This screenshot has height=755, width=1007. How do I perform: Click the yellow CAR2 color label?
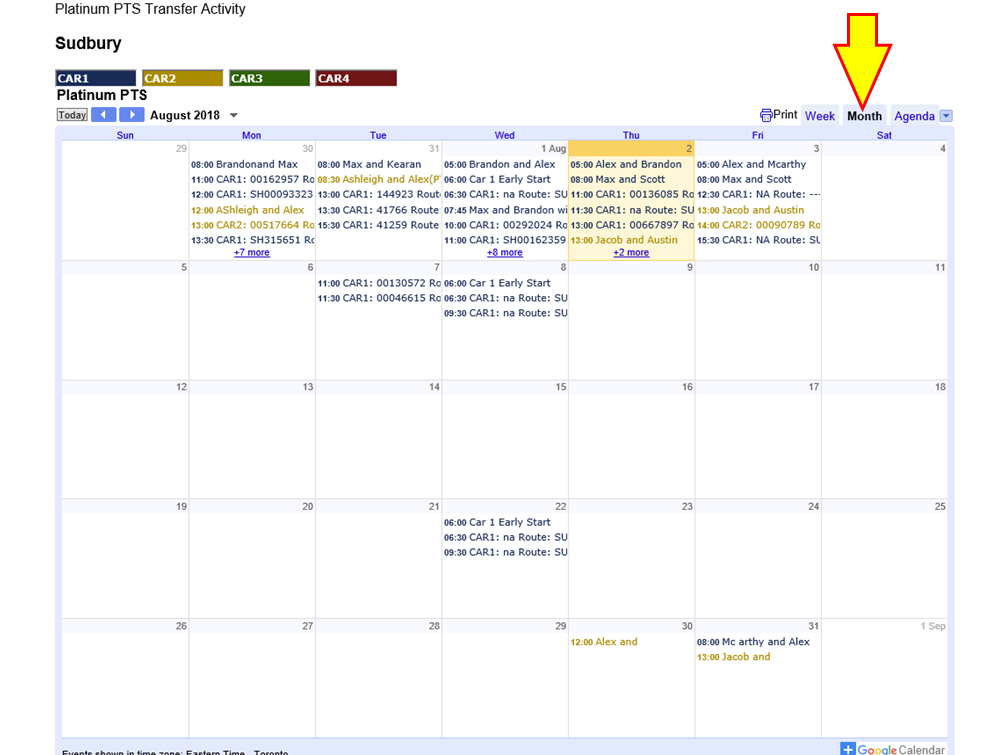182,78
